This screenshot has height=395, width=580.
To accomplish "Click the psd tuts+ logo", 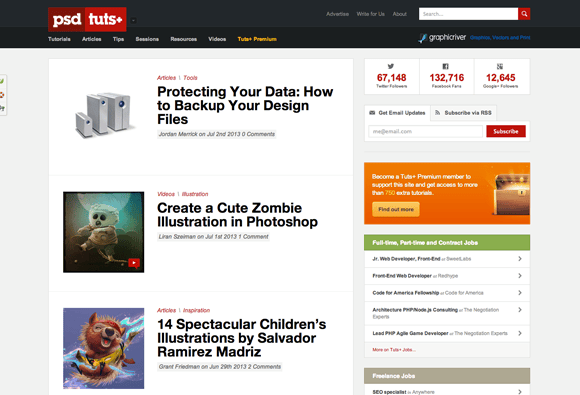I will point(87,19).
